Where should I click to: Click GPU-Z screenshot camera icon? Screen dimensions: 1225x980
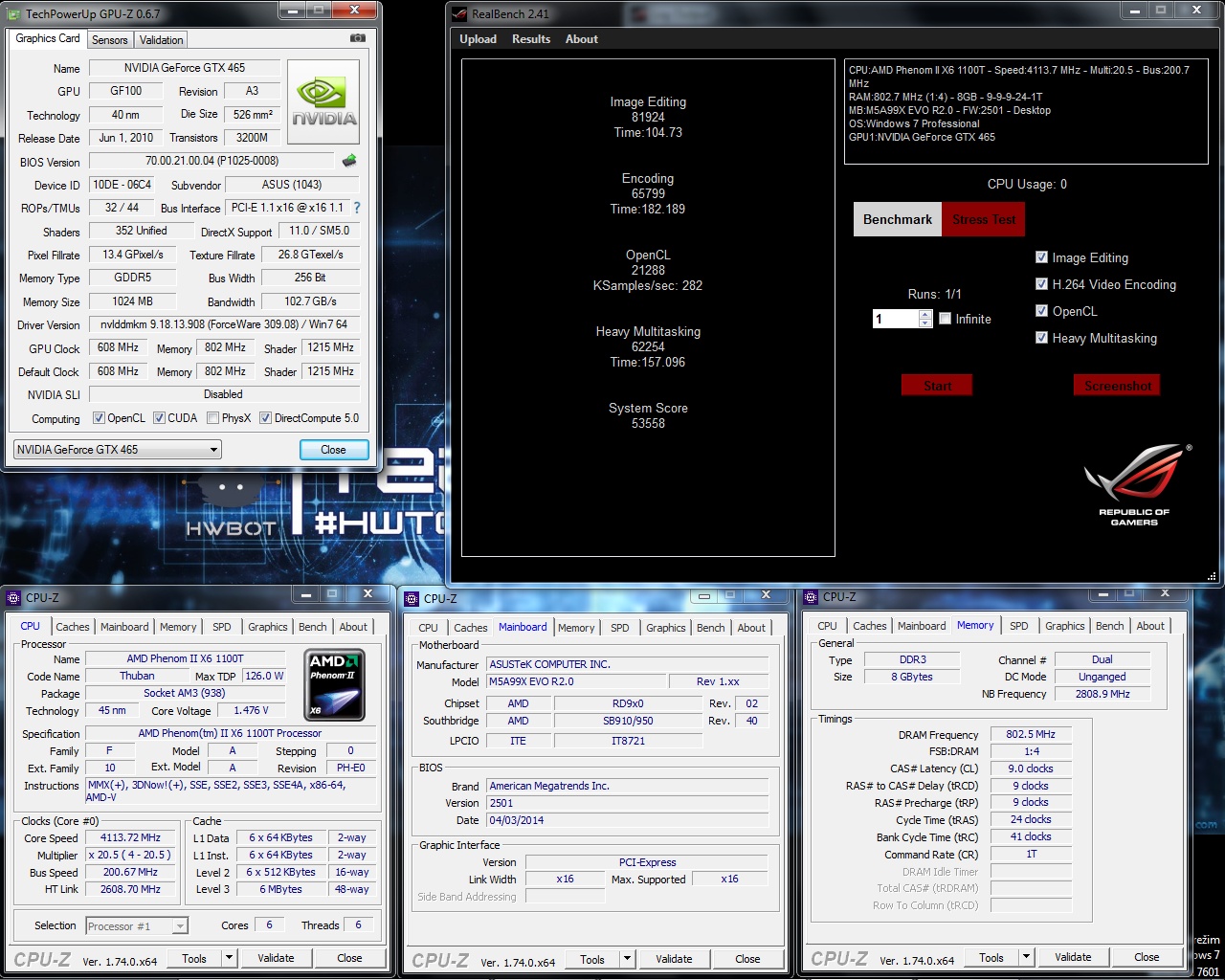click(x=357, y=38)
